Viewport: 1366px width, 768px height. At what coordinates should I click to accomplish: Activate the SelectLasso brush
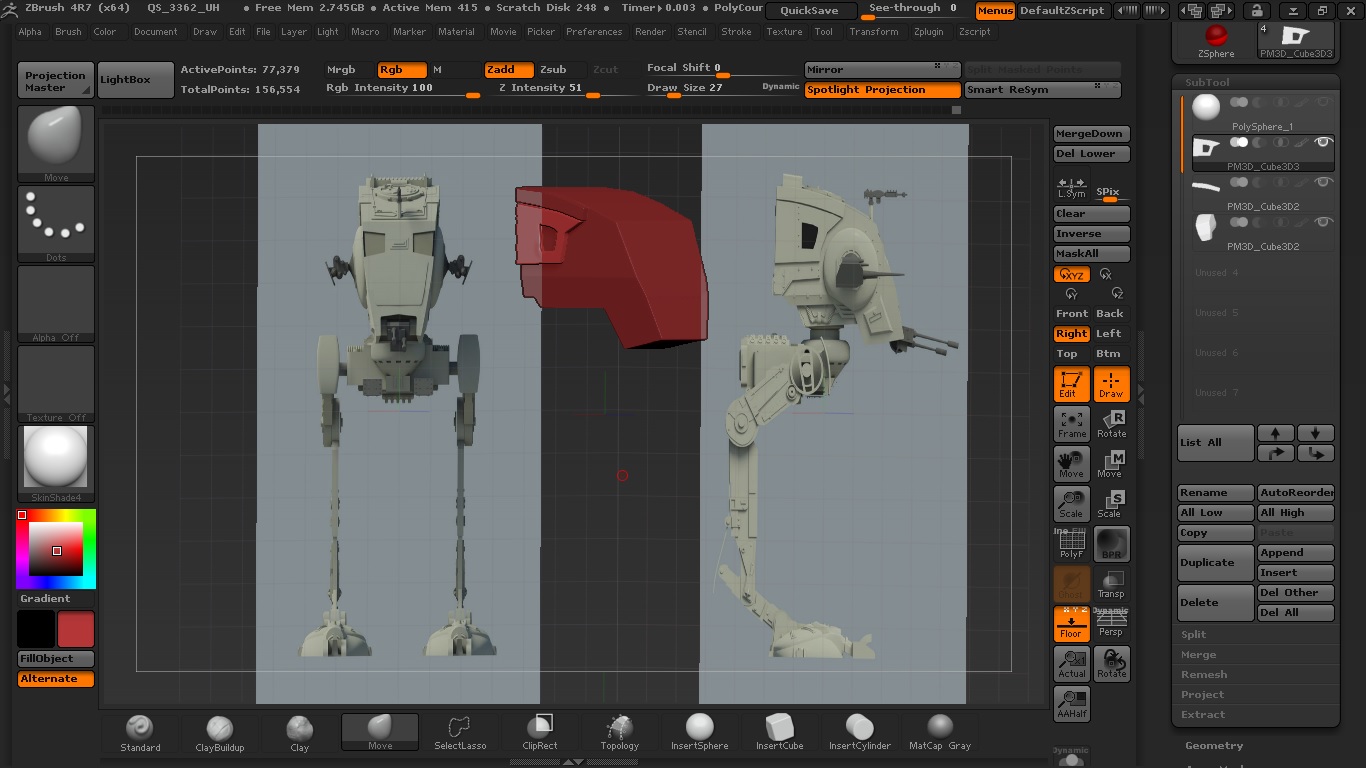click(x=460, y=733)
